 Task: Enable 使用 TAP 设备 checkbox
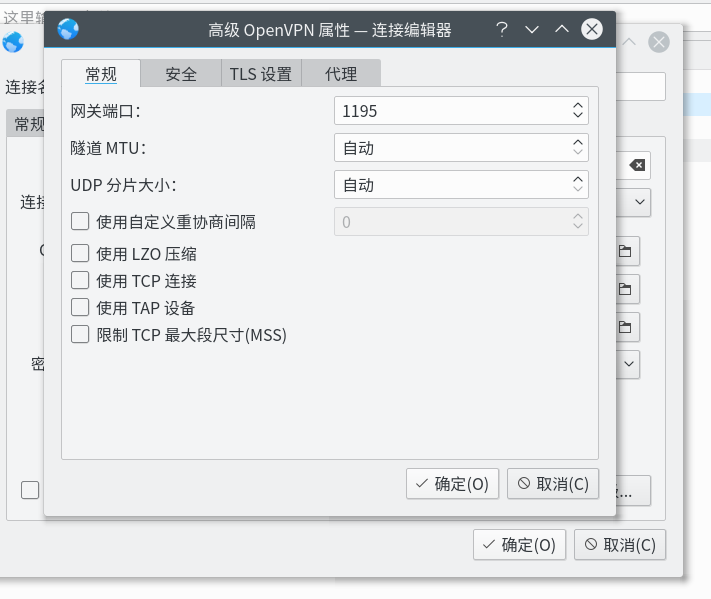(80, 307)
